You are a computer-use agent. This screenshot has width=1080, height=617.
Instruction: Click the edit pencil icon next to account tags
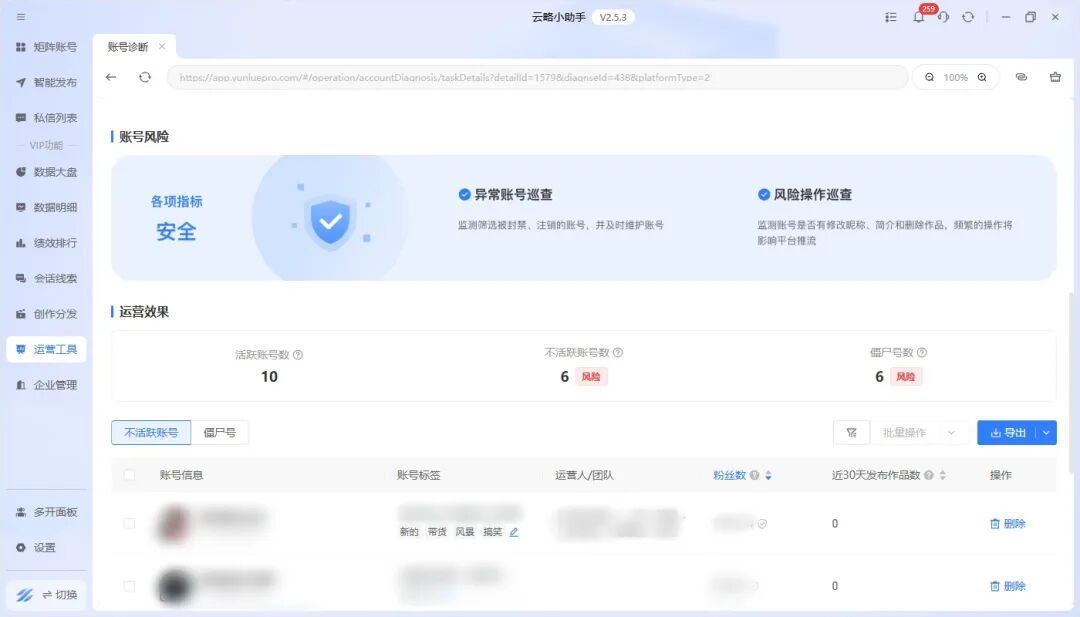[514, 532]
